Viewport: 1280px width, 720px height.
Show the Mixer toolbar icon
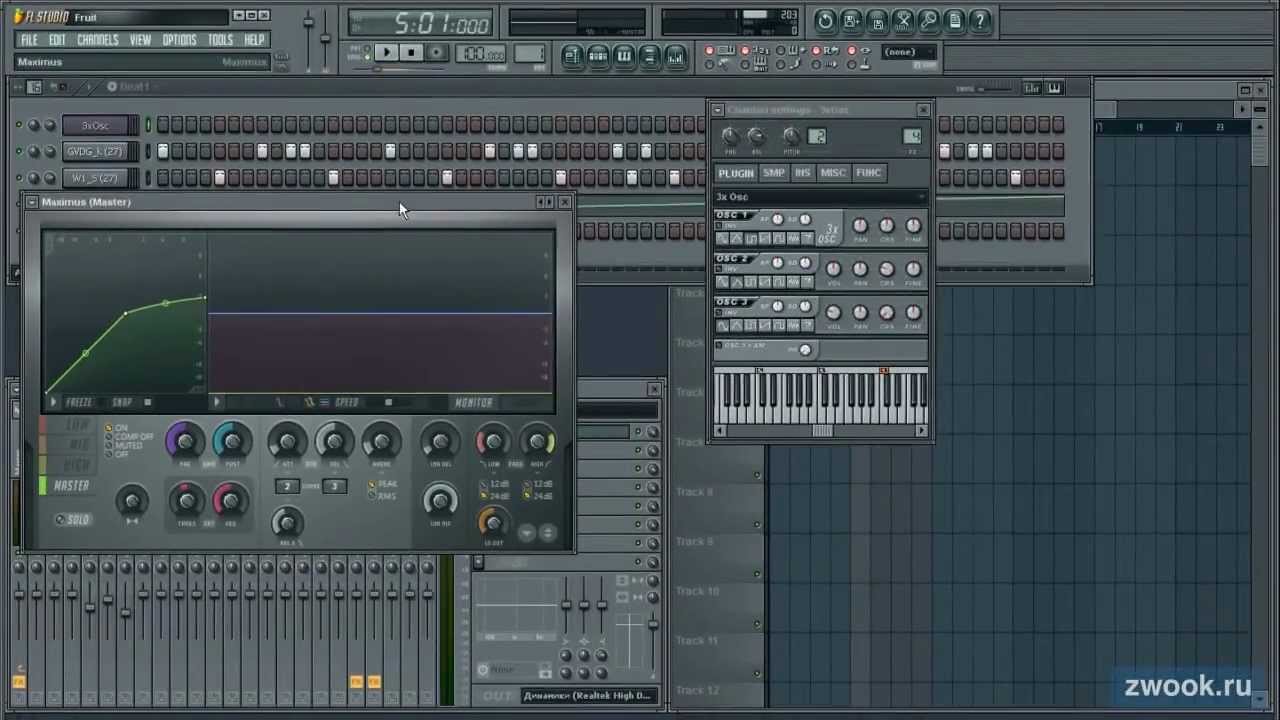pos(676,56)
